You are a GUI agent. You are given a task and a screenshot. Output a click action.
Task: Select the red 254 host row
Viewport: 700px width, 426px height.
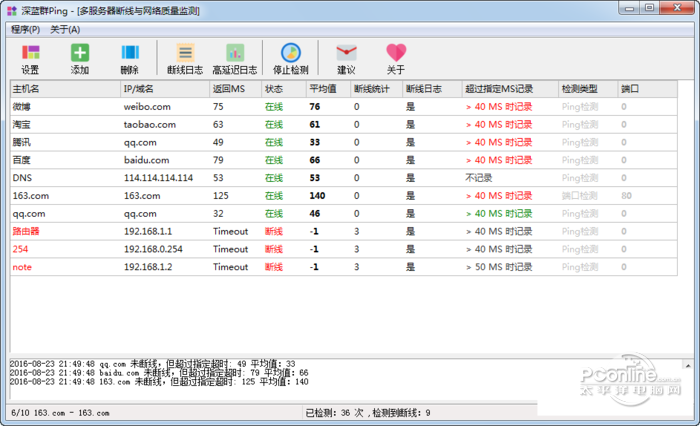(x=344, y=249)
